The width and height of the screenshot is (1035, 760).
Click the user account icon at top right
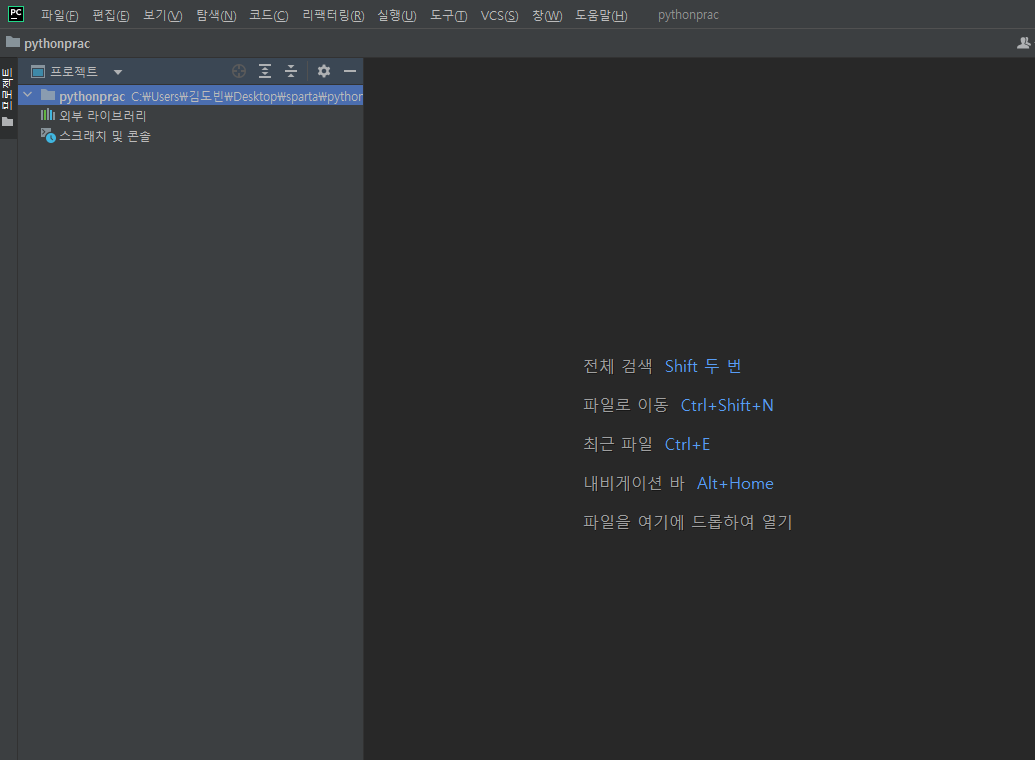coord(1023,43)
